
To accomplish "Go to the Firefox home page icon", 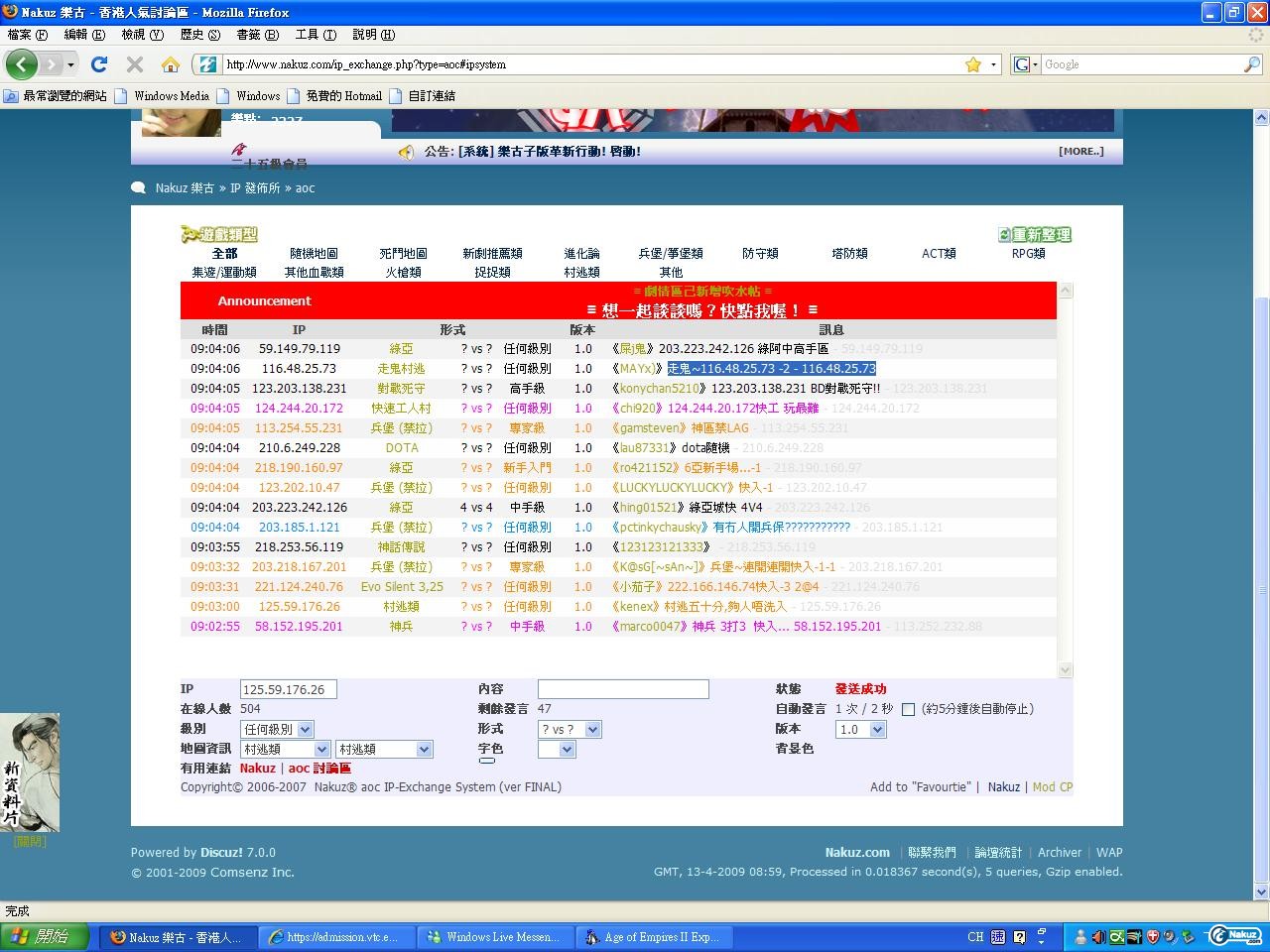I will coord(171,64).
